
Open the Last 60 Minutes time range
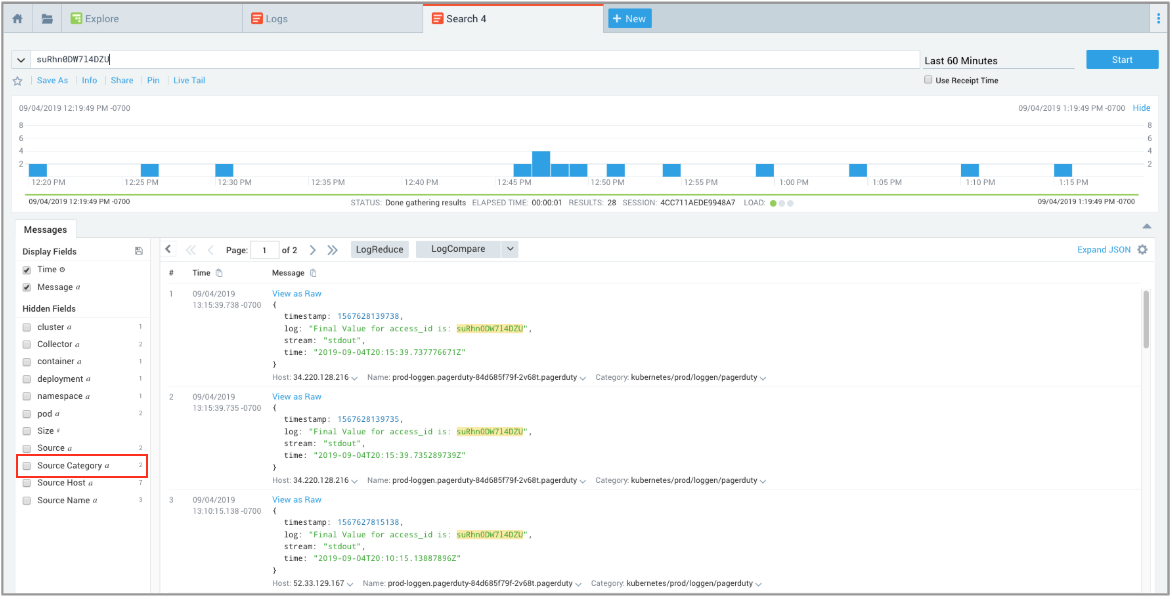(x=996, y=60)
